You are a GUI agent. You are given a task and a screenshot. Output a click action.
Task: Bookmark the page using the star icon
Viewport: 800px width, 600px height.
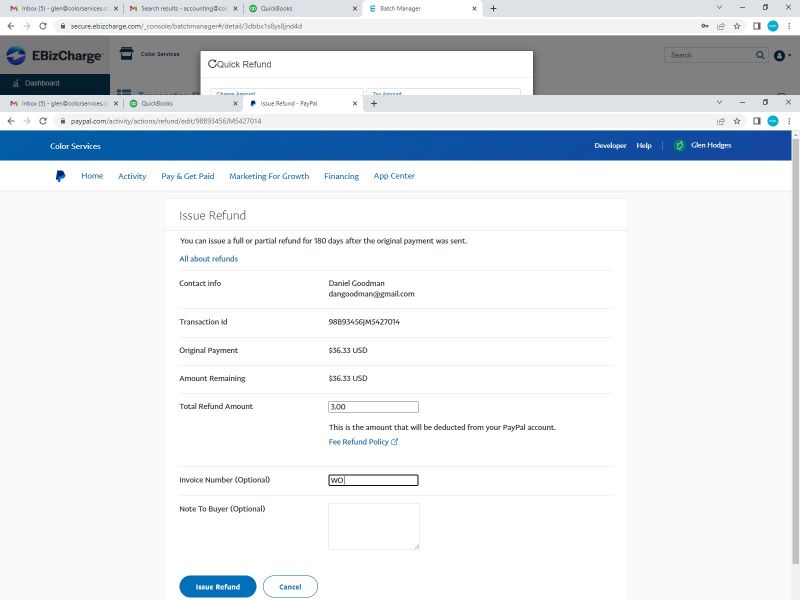(x=737, y=122)
